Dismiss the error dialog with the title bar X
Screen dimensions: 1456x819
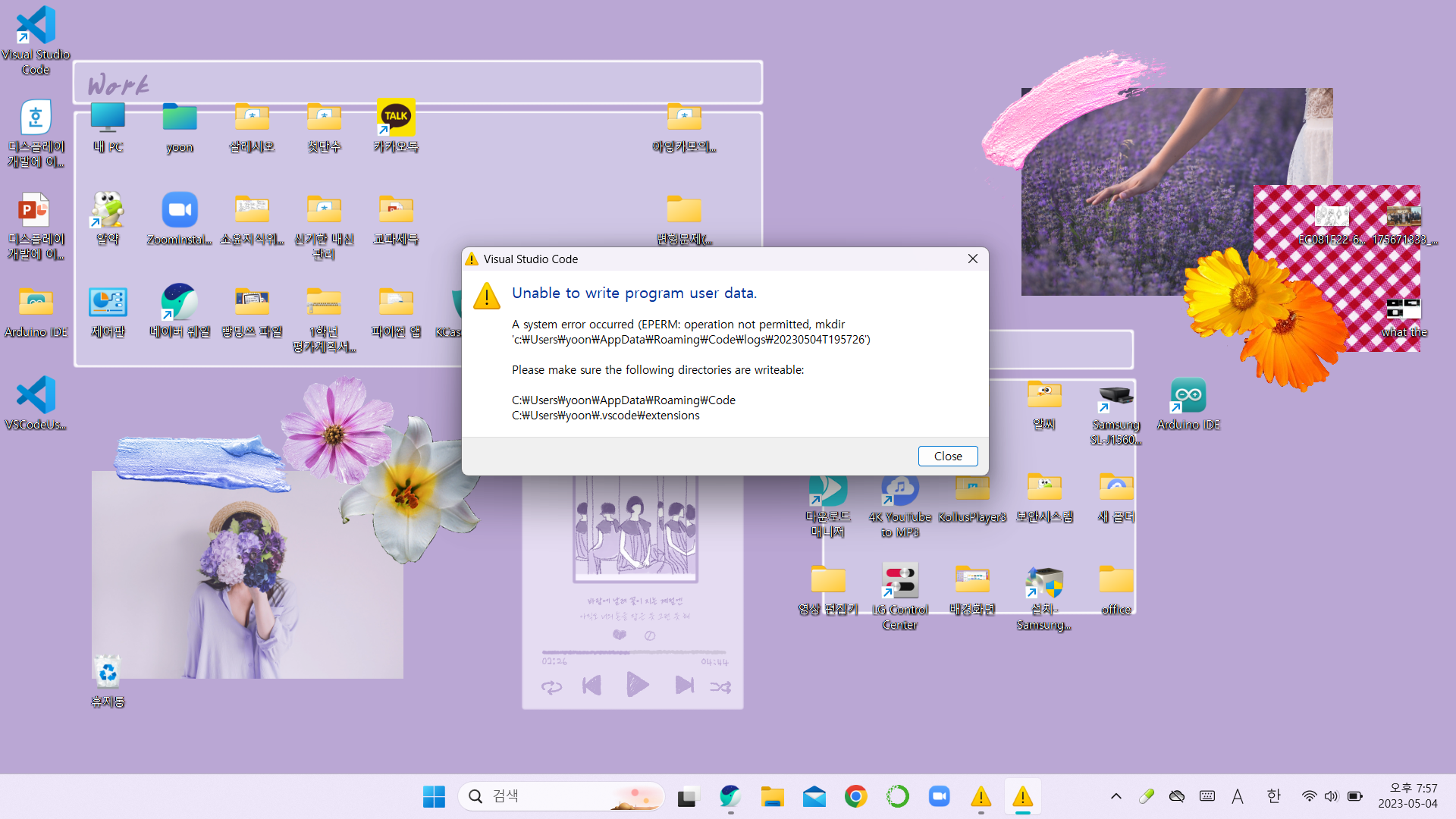coord(973,259)
